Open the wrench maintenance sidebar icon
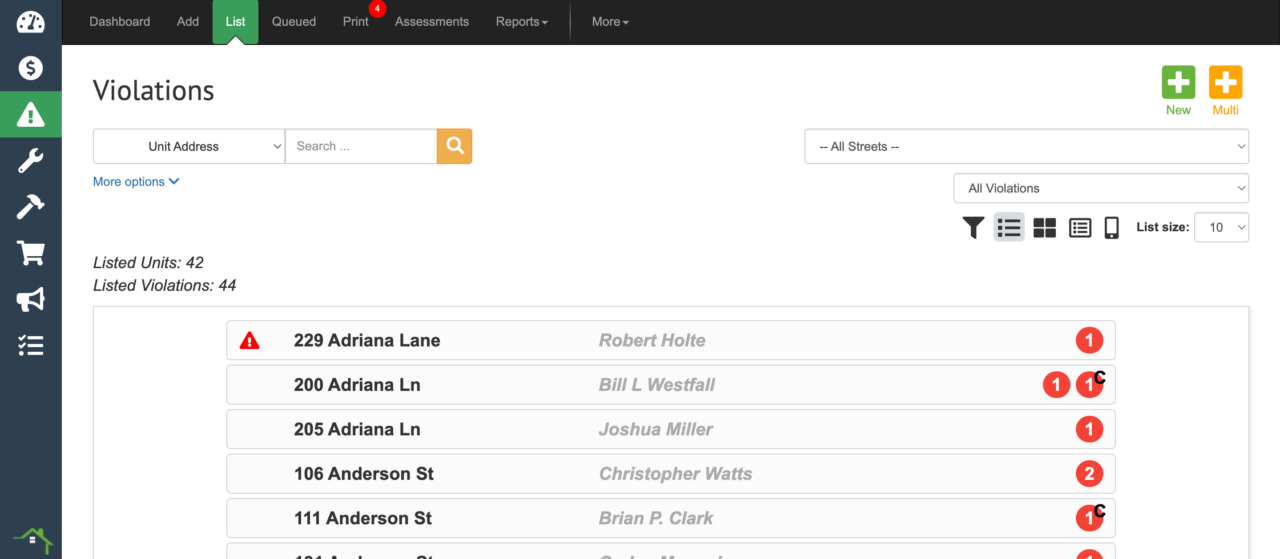This screenshot has height=559, width=1280. (x=31, y=160)
